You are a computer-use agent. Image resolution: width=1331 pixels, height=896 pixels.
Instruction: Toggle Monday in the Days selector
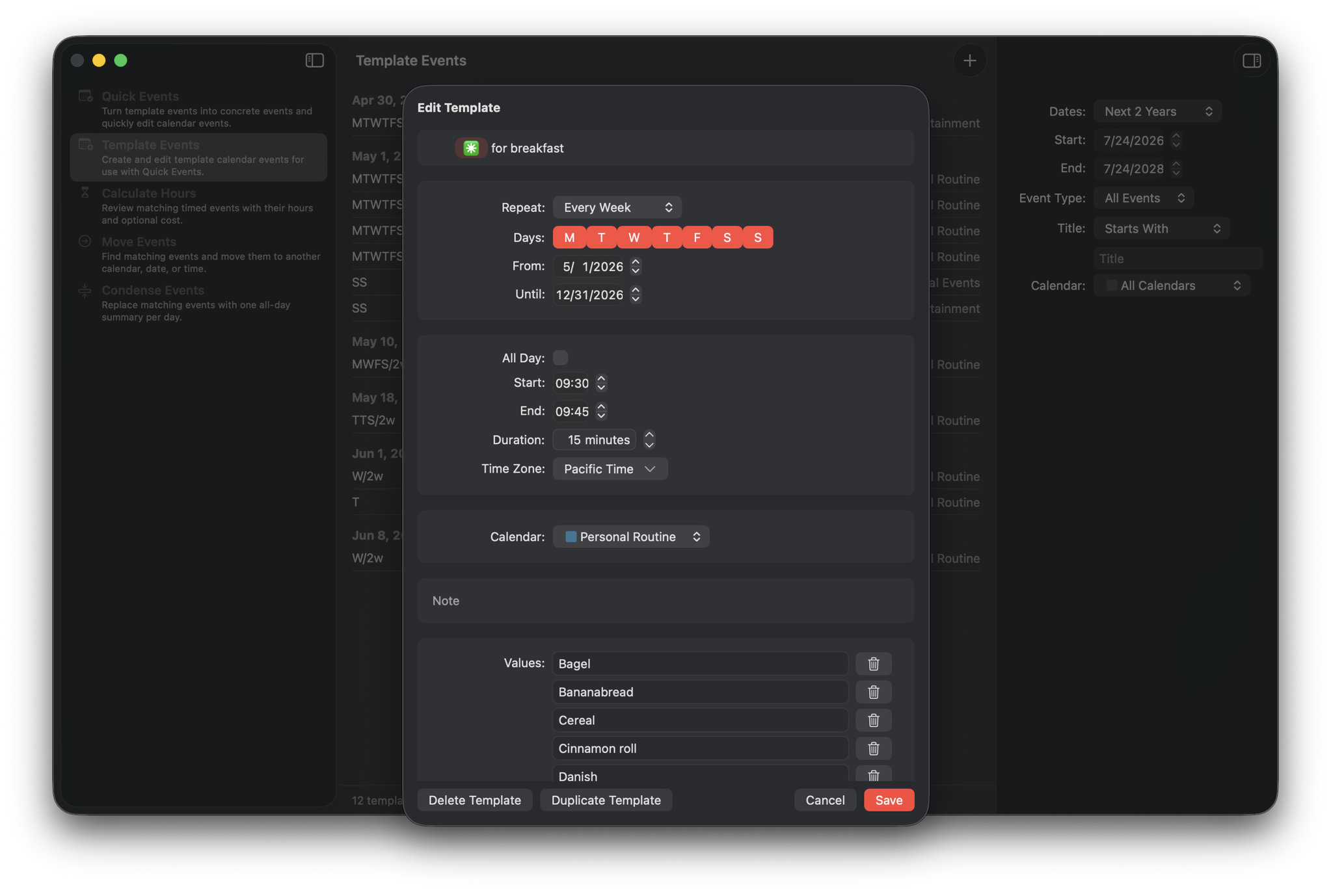pyautogui.click(x=569, y=237)
